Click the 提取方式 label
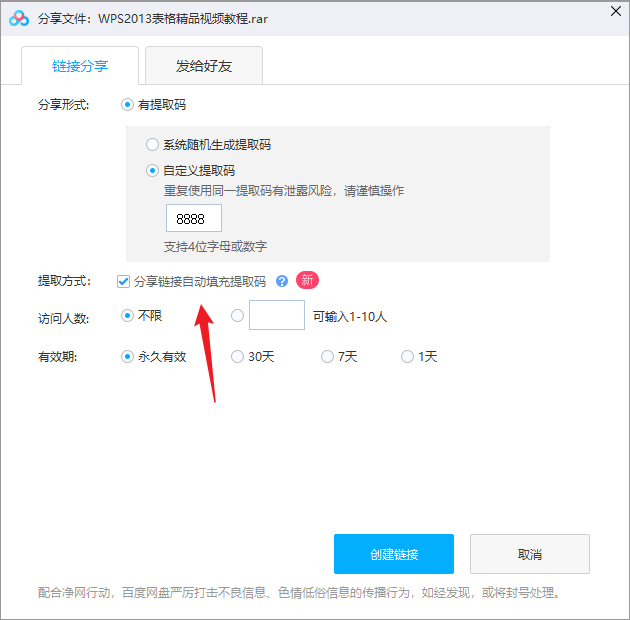 [64, 281]
